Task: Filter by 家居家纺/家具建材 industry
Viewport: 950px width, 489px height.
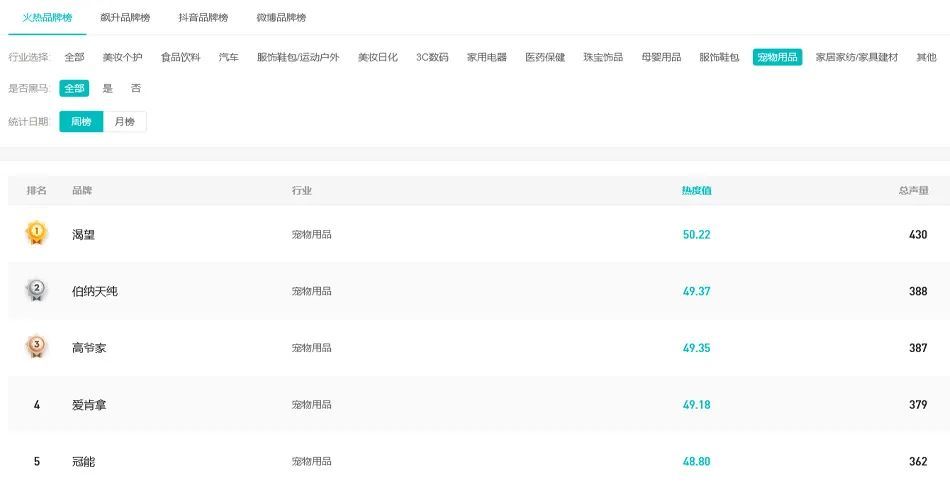Action: point(857,57)
